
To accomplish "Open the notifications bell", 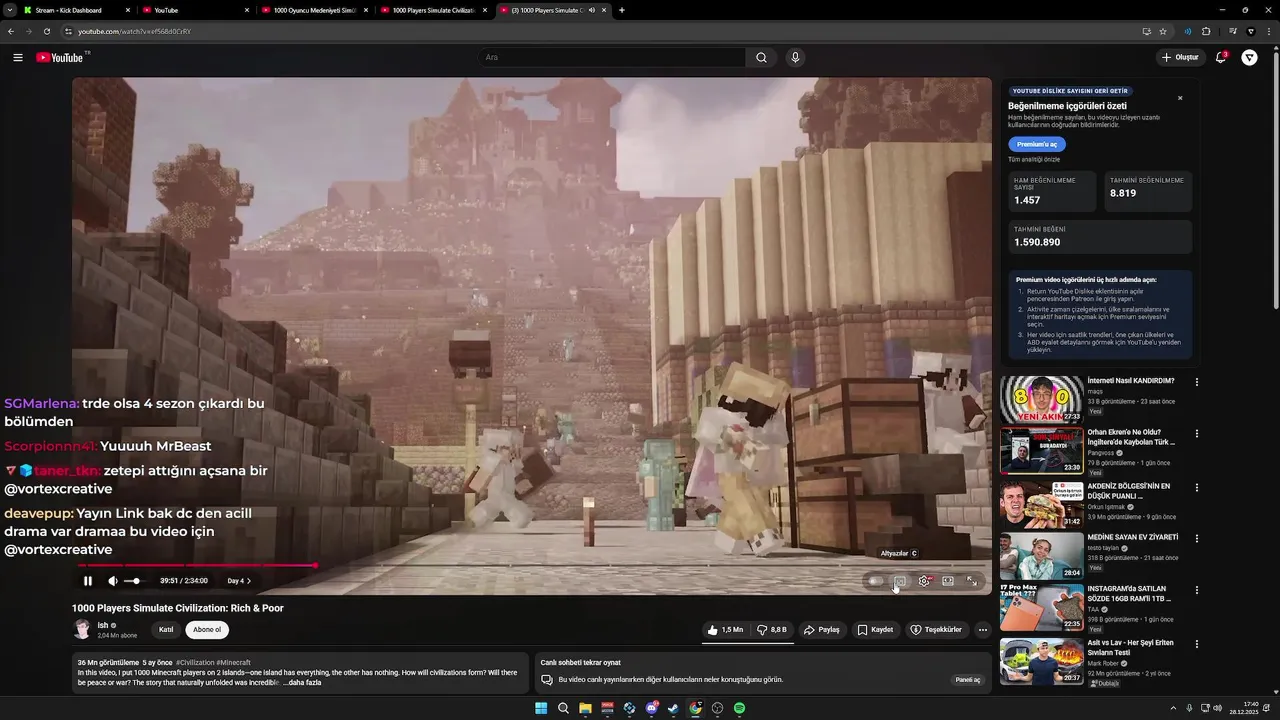I will 1221,58.
